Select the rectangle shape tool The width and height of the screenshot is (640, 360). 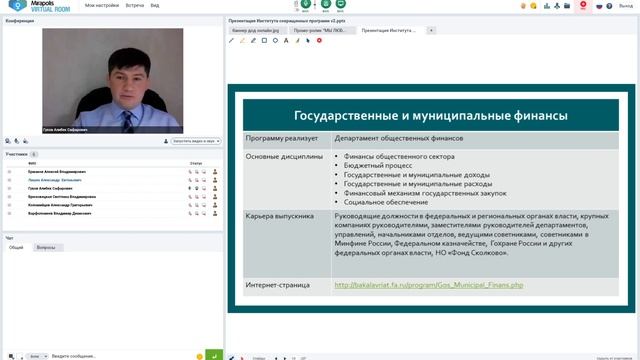pos(264,40)
